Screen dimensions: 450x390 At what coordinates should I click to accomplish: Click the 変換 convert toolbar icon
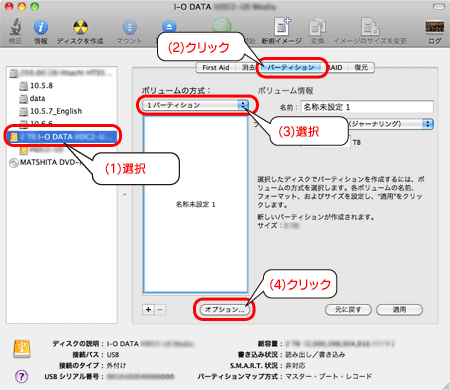(317, 27)
